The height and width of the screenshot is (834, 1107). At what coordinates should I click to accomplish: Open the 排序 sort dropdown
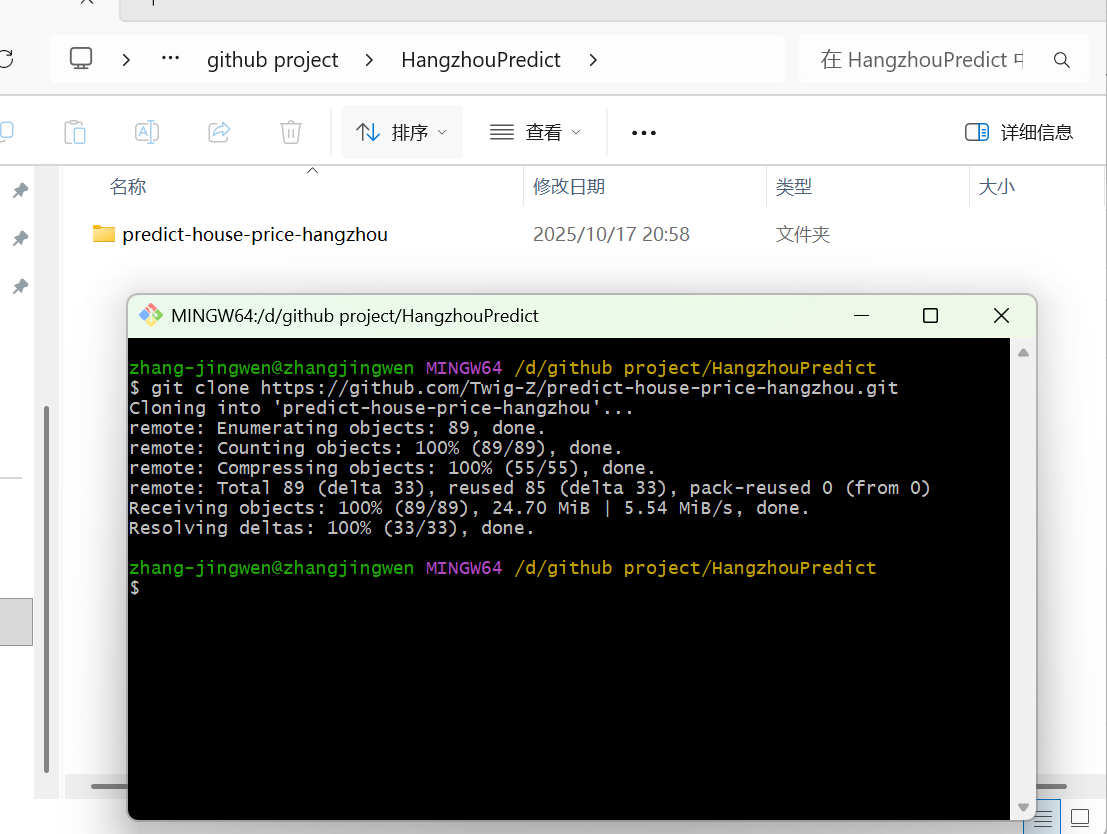(402, 132)
